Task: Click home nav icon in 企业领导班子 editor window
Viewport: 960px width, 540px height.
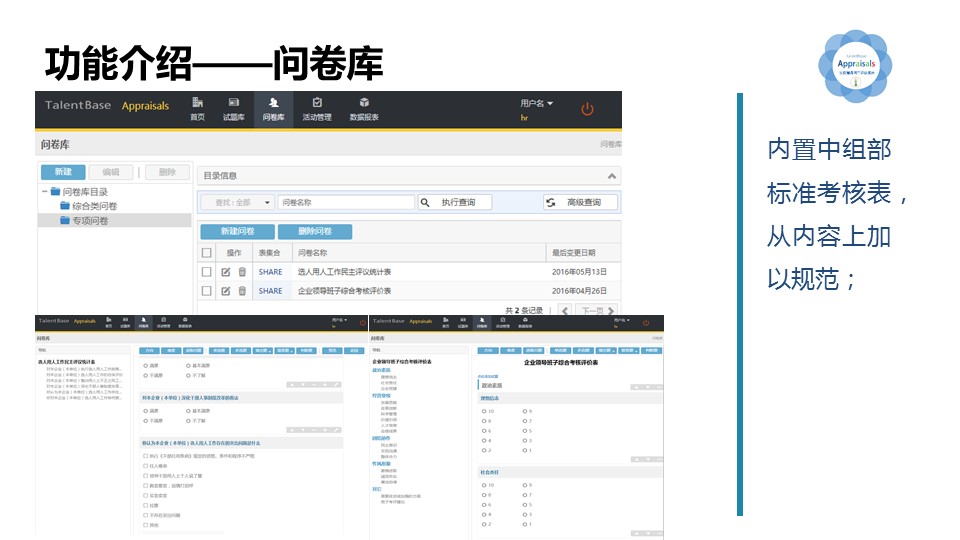Action: (446, 320)
